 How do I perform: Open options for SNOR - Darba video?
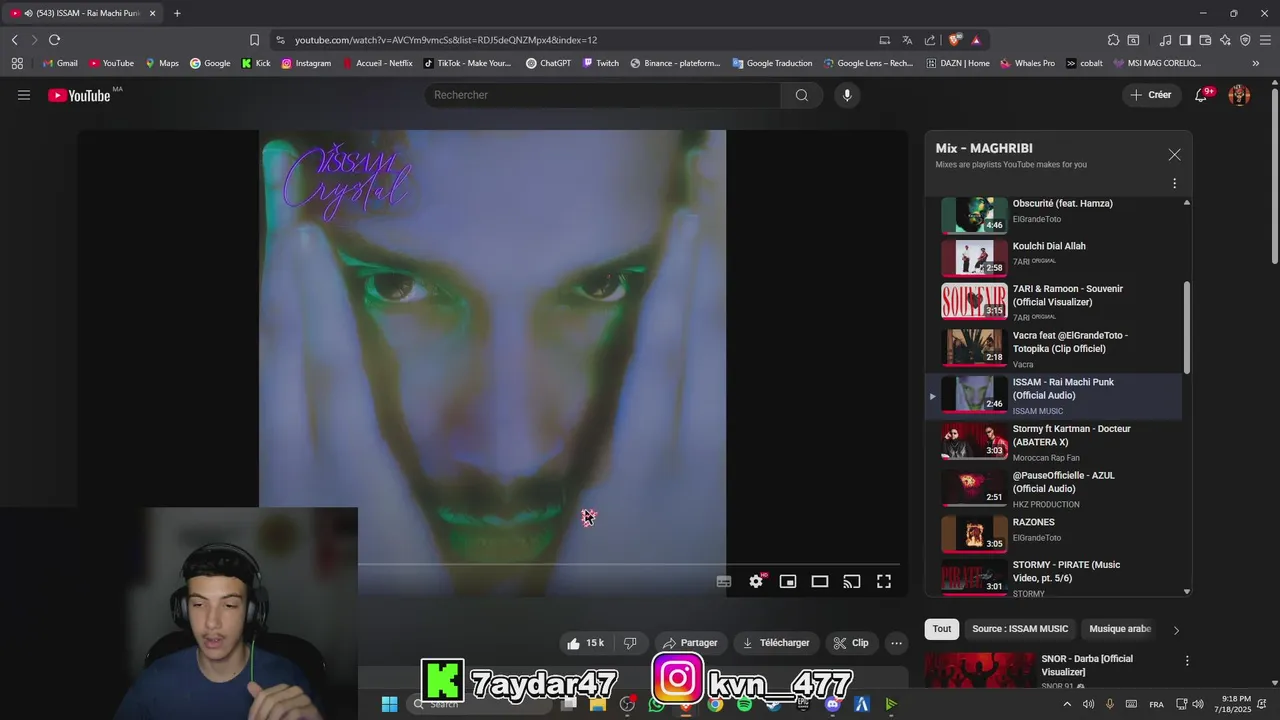(x=1187, y=661)
